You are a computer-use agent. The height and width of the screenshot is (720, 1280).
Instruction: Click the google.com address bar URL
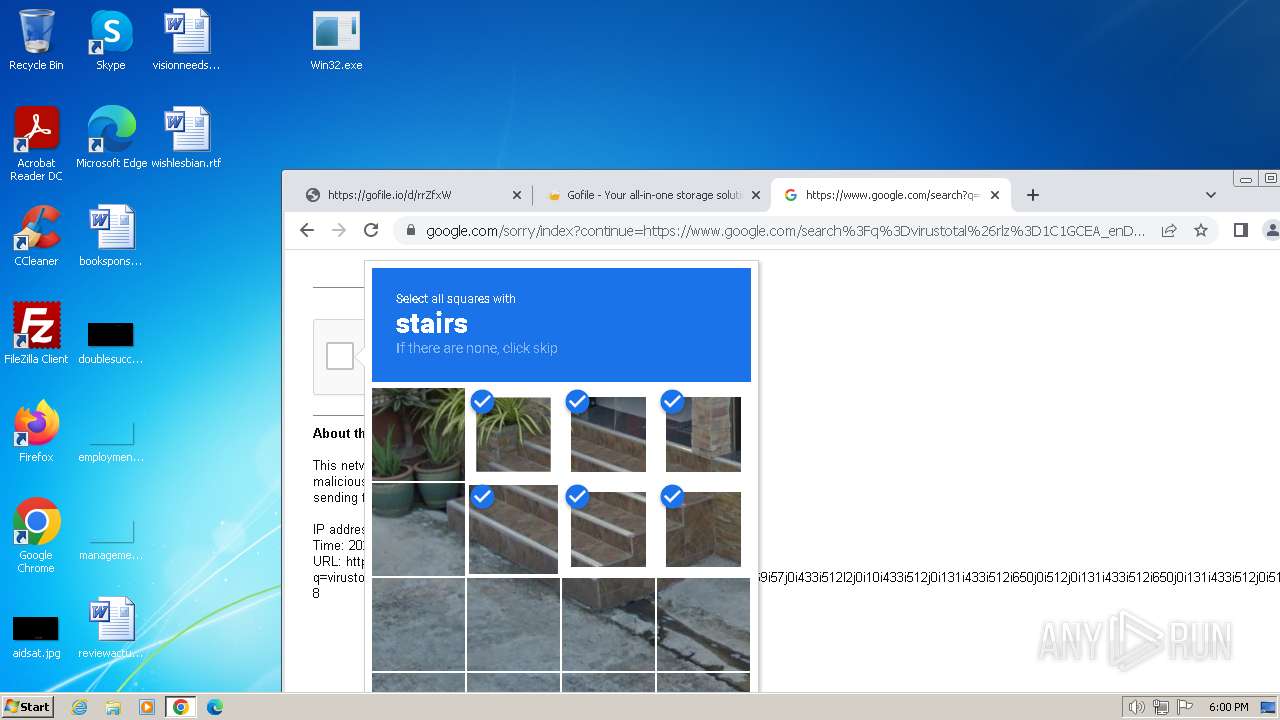[x=785, y=231]
